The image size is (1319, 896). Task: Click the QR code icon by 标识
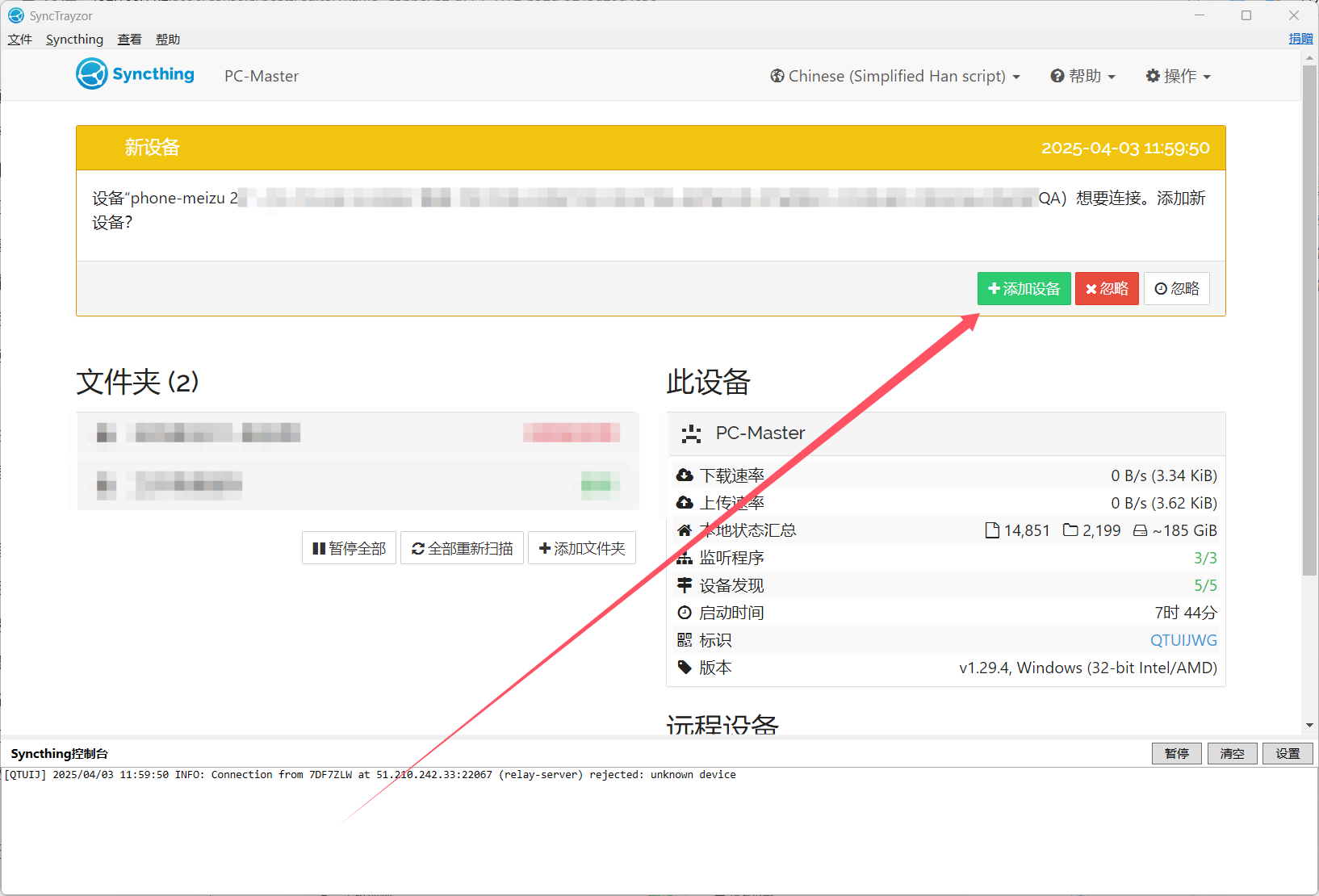tap(685, 640)
